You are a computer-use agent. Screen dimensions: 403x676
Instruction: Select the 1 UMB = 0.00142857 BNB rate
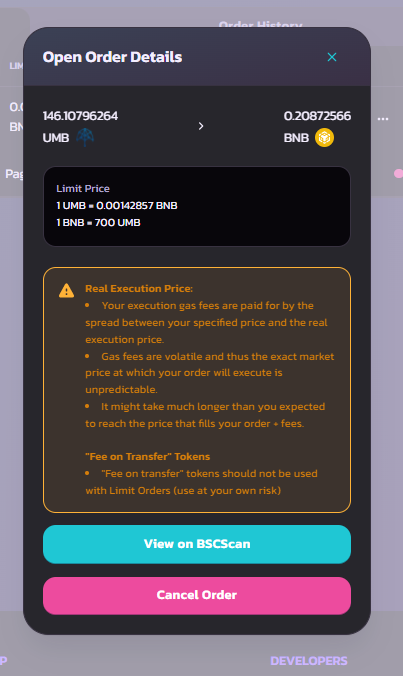click(x=117, y=205)
